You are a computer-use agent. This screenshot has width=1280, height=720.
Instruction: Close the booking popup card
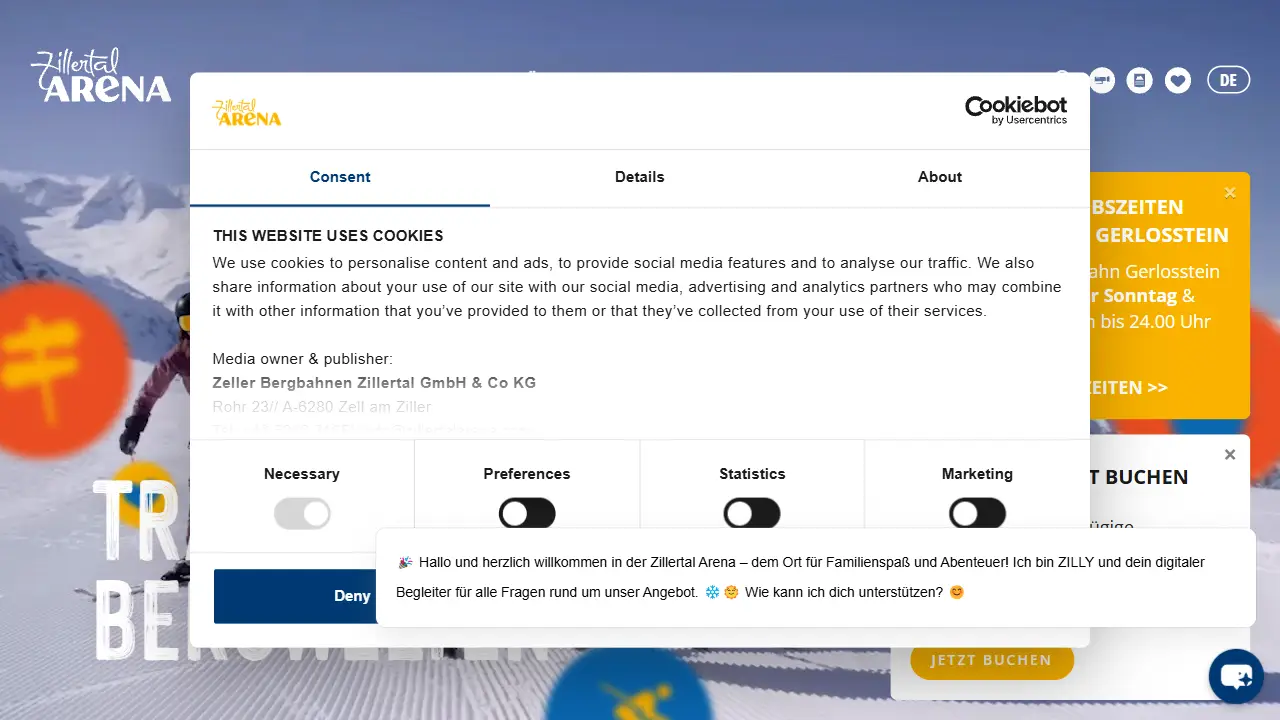coord(1230,455)
